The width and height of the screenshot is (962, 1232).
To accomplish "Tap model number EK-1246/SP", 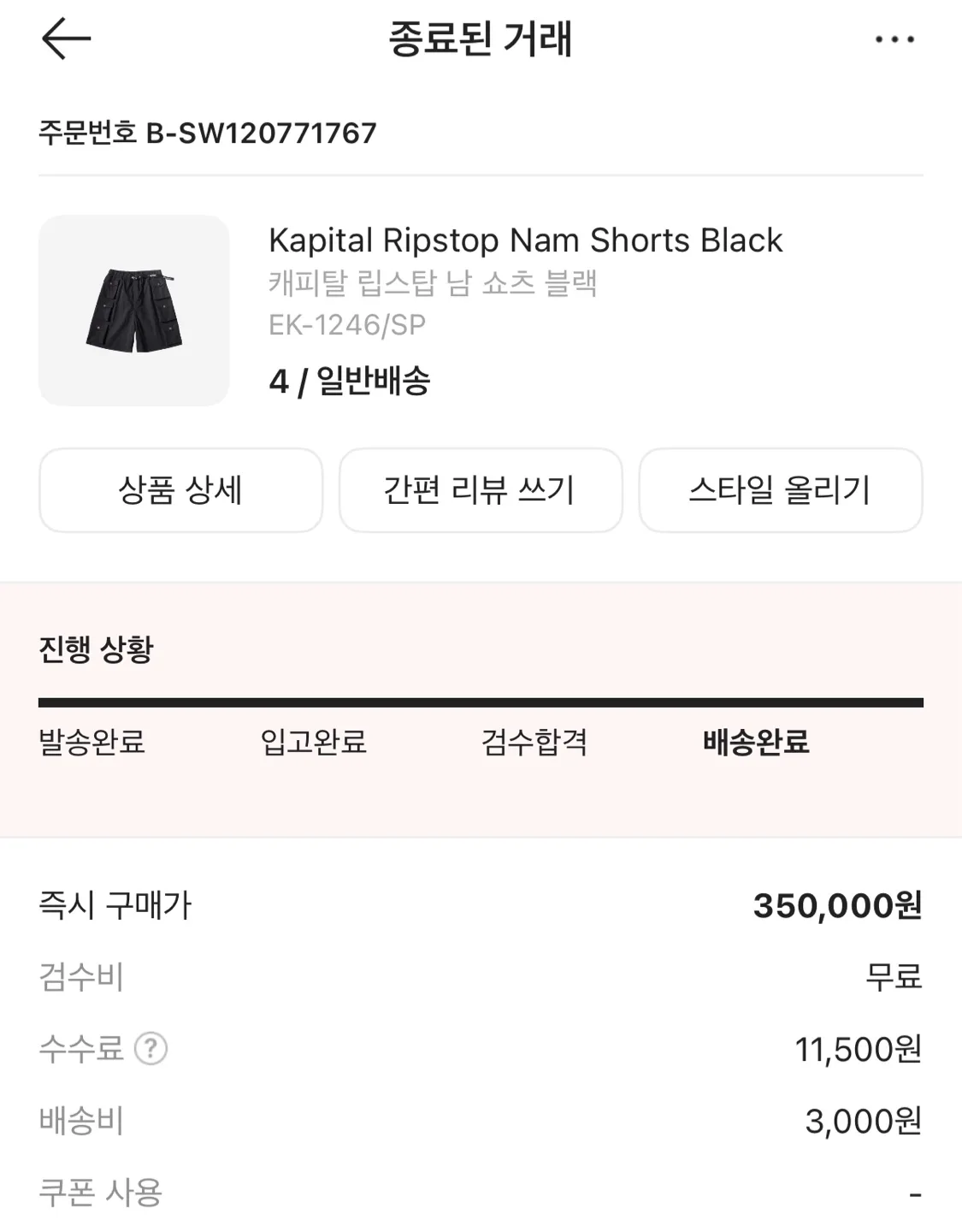I will pyautogui.click(x=347, y=325).
